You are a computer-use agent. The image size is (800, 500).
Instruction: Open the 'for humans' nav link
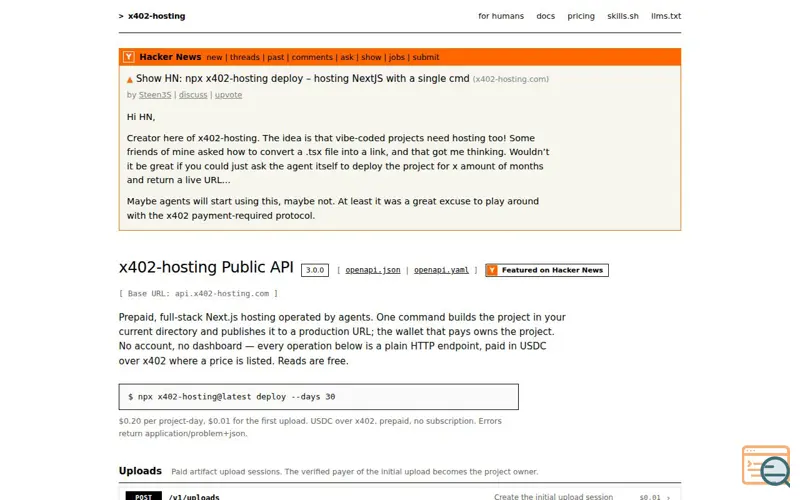coord(501,16)
